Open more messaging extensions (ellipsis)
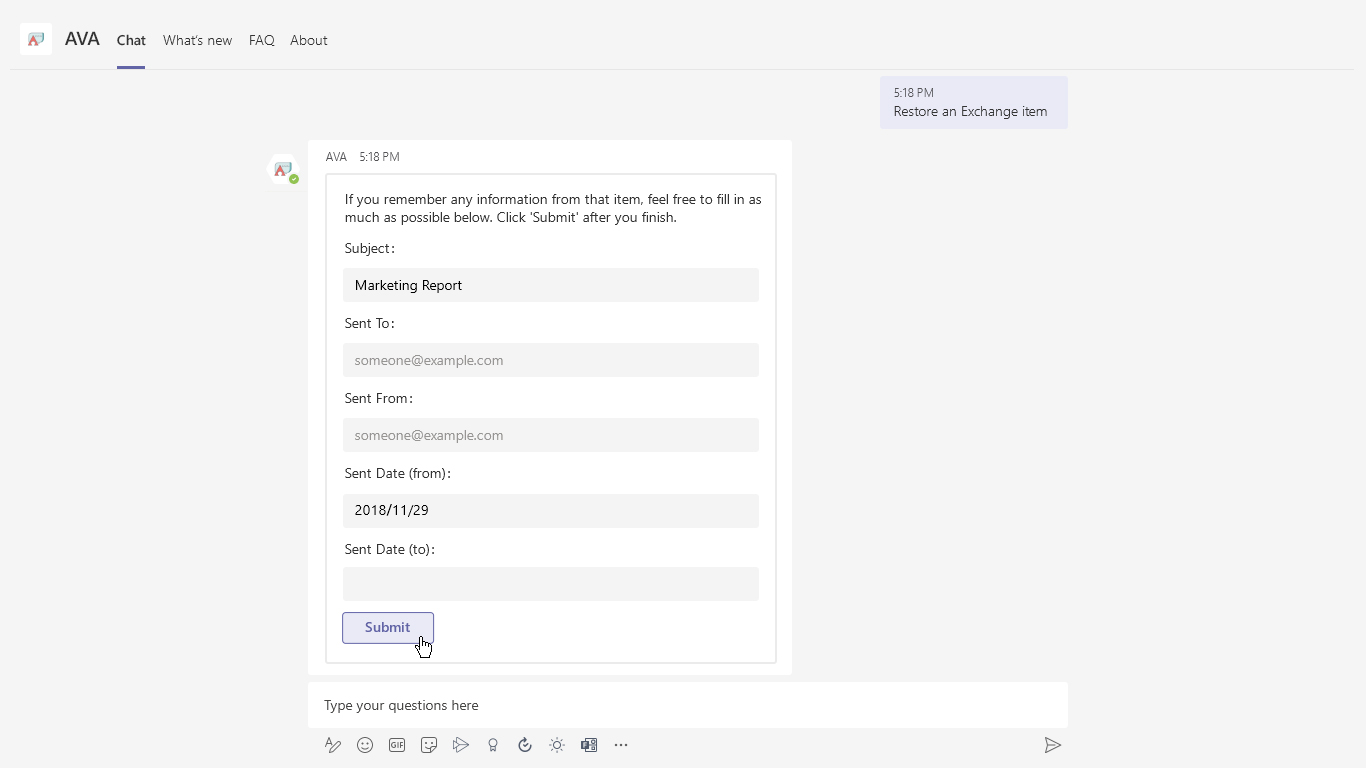 (x=621, y=745)
